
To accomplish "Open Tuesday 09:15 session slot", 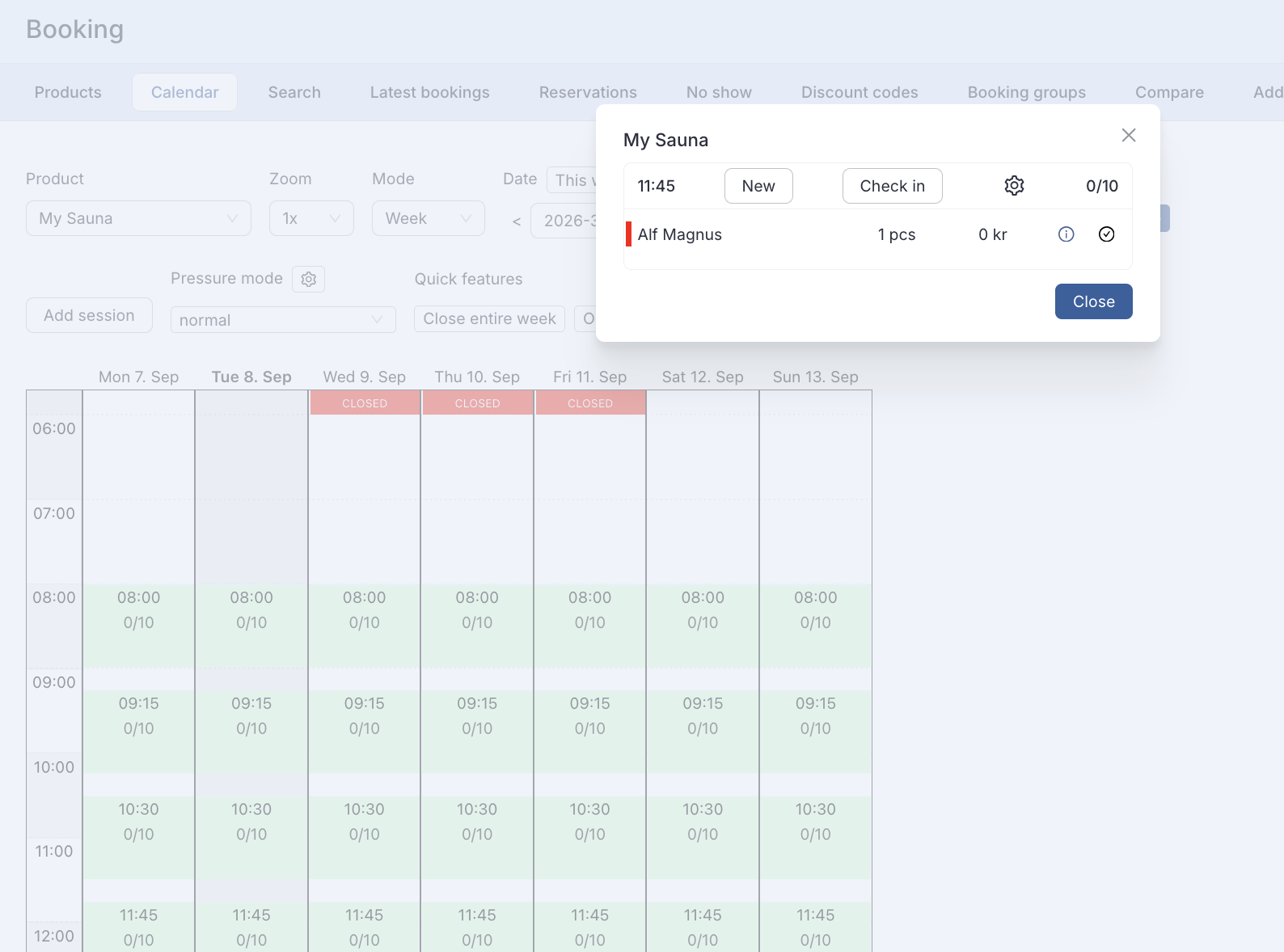I will pyautogui.click(x=251, y=731).
